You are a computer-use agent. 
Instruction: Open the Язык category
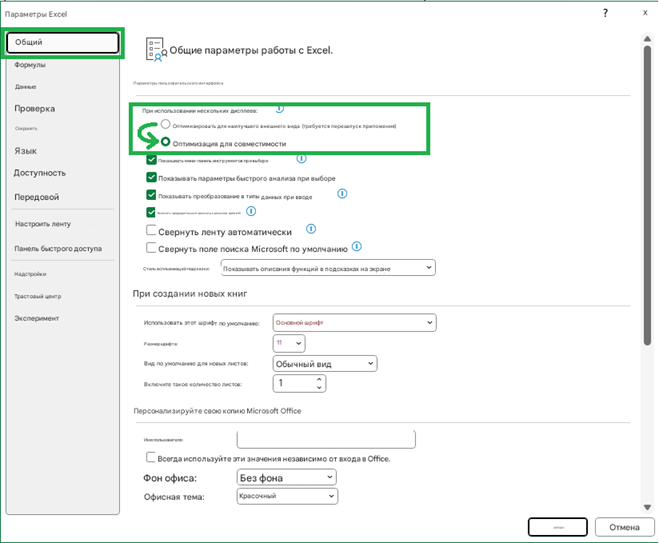click(26, 151)
